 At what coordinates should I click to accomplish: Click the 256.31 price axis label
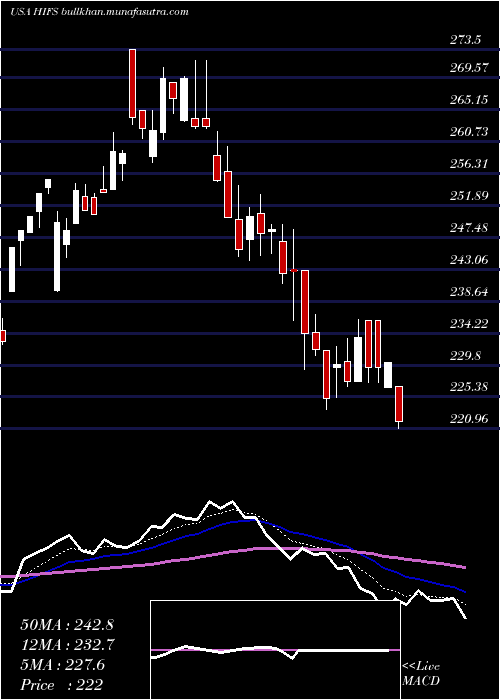(469, 164)
